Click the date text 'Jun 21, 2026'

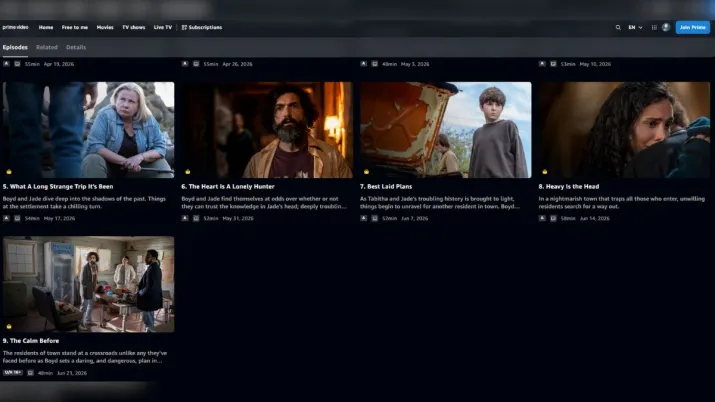(72, 373)
